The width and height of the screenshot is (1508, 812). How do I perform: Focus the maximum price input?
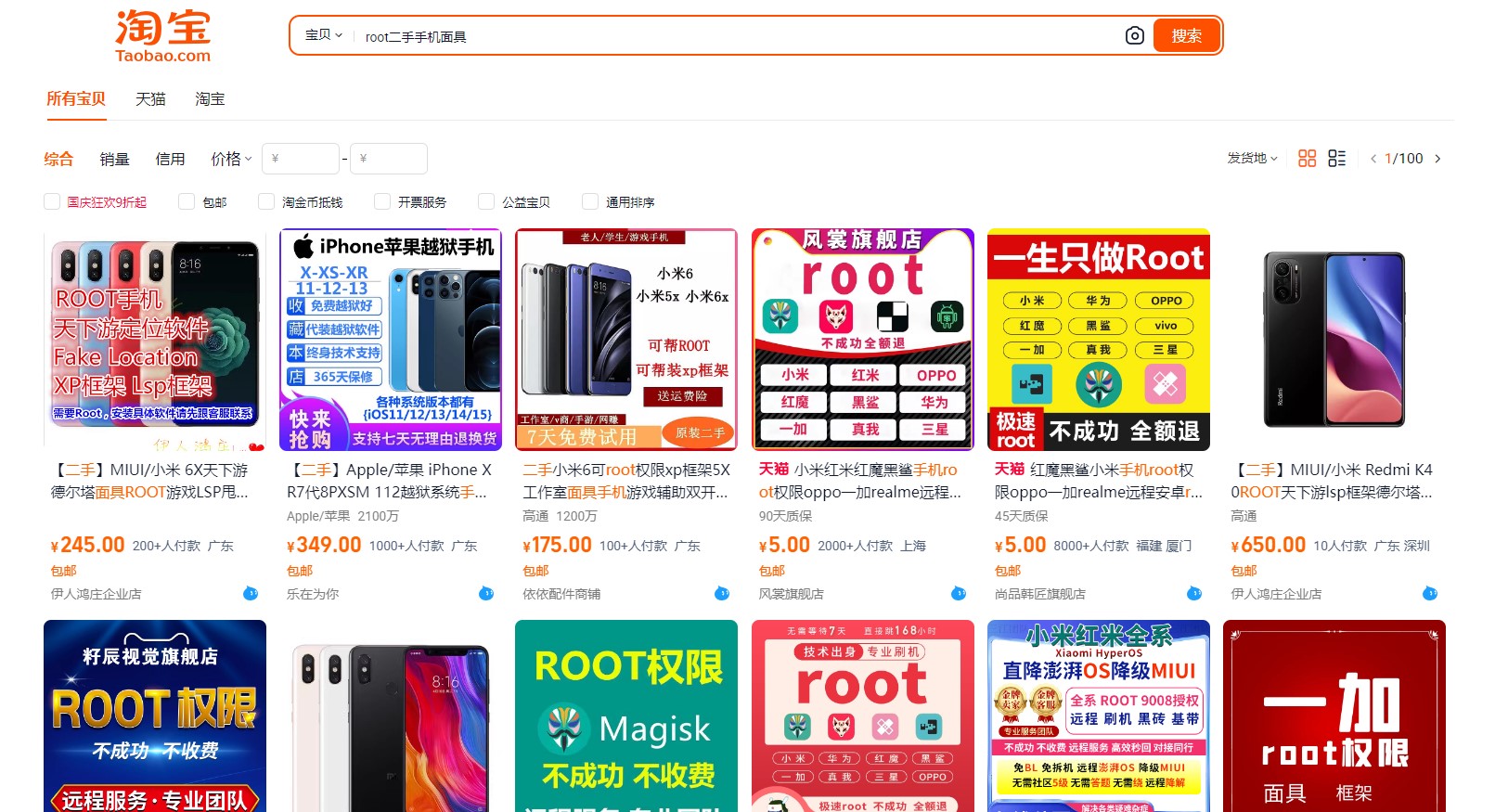pyautogui.click(x=388, y=159)
